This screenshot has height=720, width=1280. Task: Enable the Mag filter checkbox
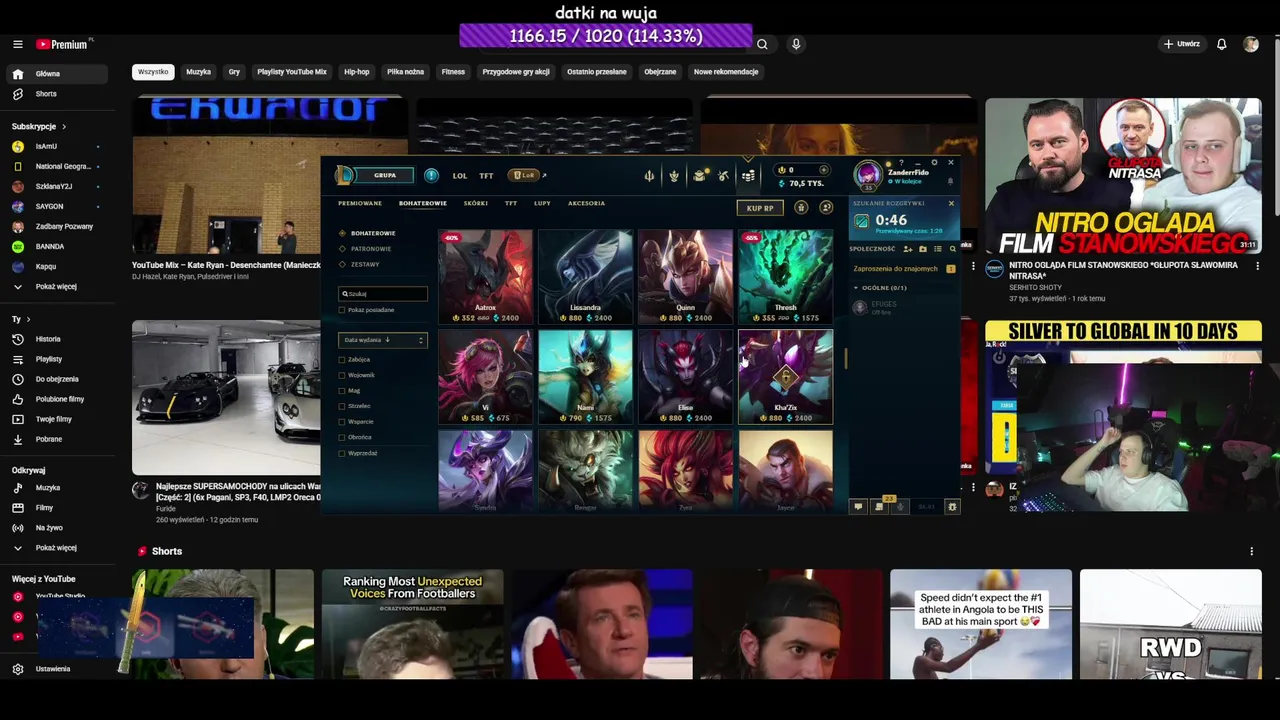(x=342, y=391)
